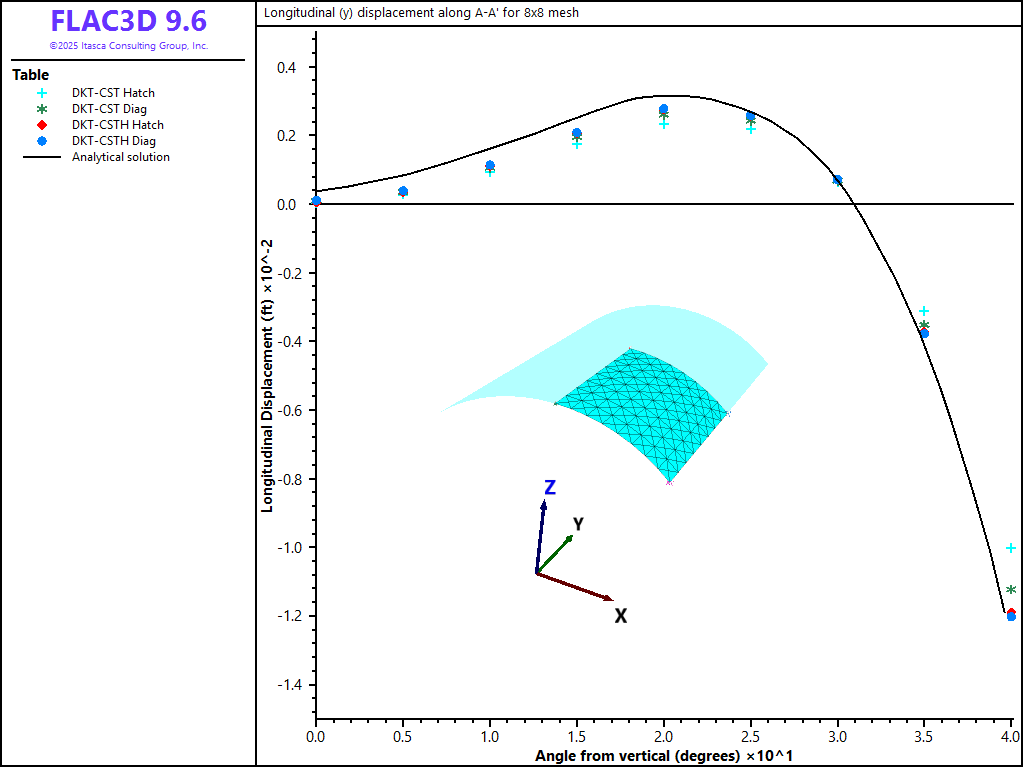Click the Analytical solution black line sample

(x=42, y=157)
